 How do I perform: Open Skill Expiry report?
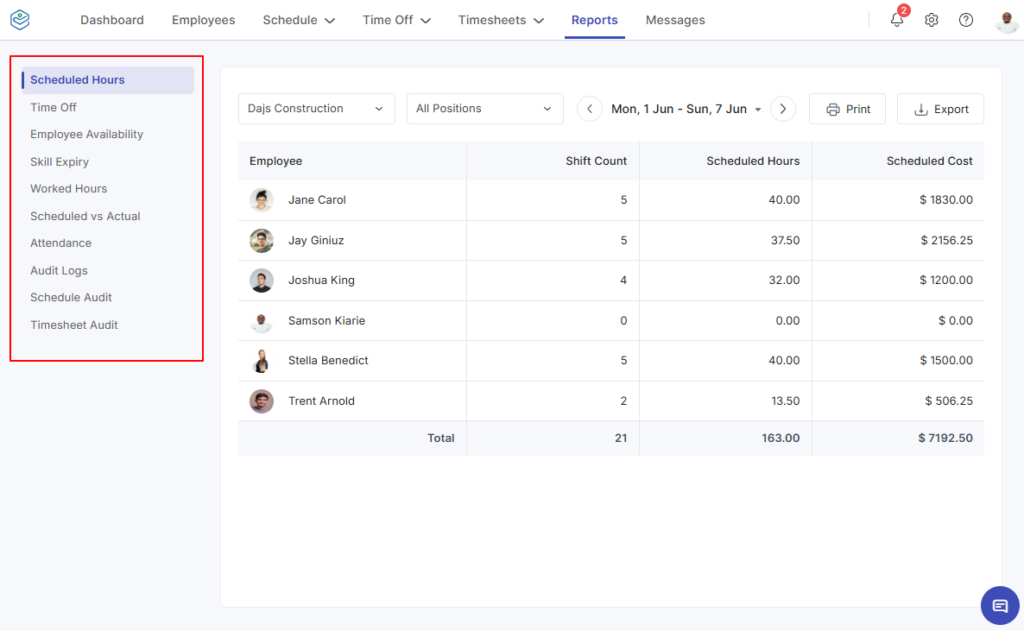click(x=59, y=161)
